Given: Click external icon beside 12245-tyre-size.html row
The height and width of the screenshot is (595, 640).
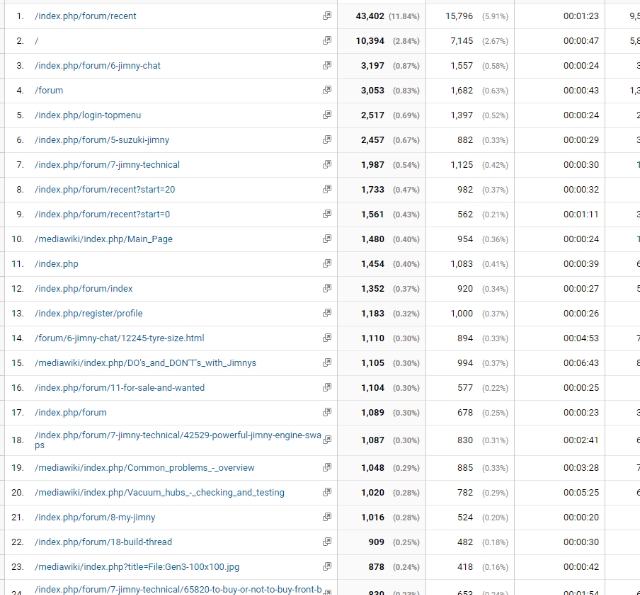Looking at the screenshot, I should point(327,338).
